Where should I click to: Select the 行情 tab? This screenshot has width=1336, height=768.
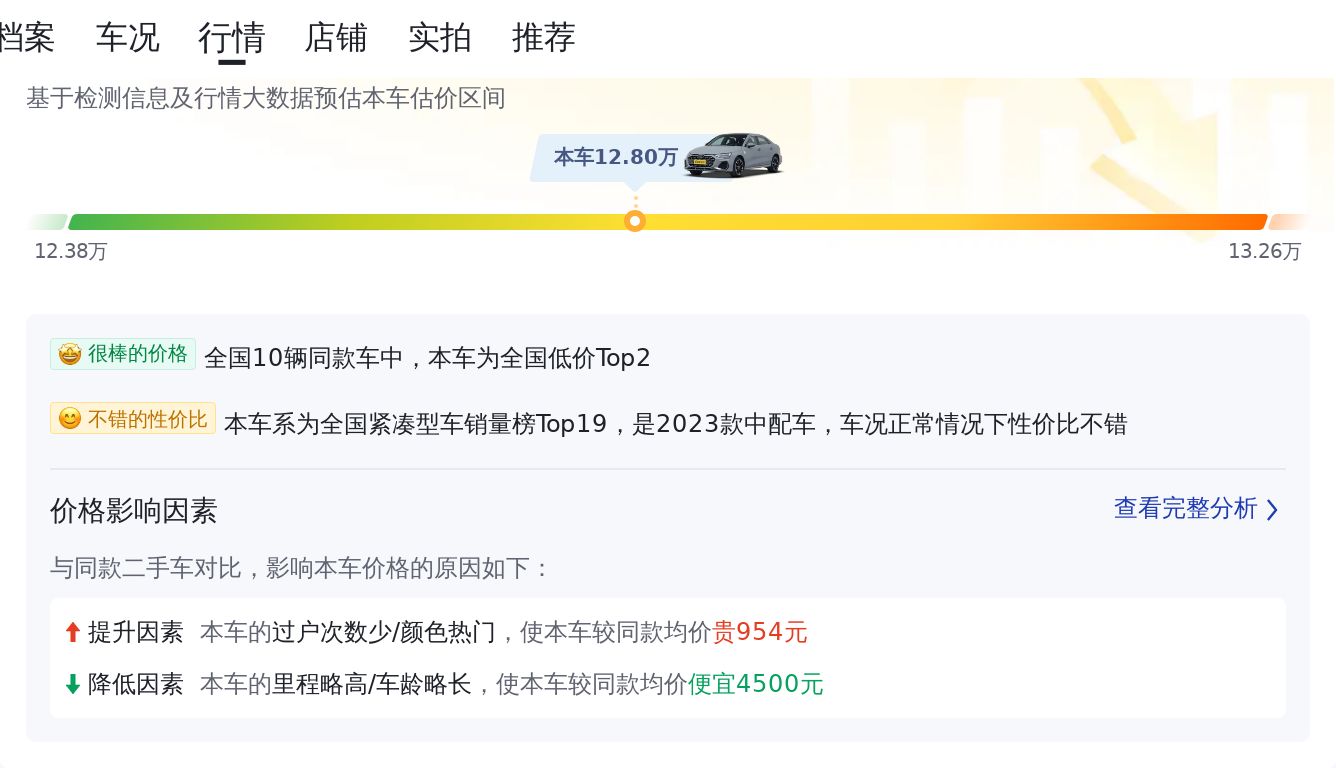pos(231,38)
